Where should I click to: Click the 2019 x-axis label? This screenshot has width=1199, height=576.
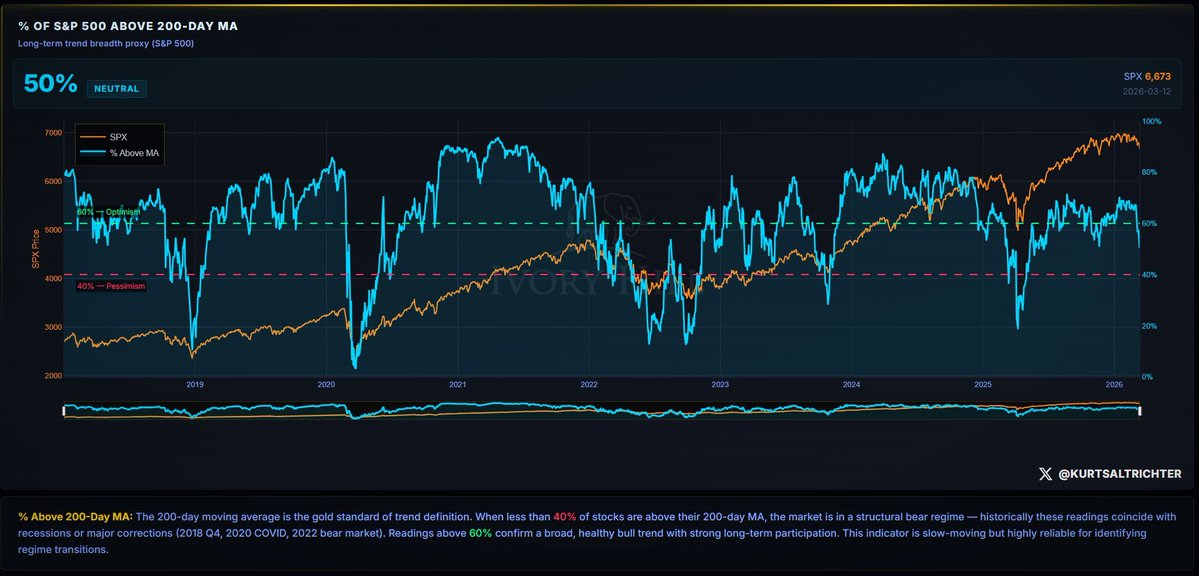[x=195, y=385]
